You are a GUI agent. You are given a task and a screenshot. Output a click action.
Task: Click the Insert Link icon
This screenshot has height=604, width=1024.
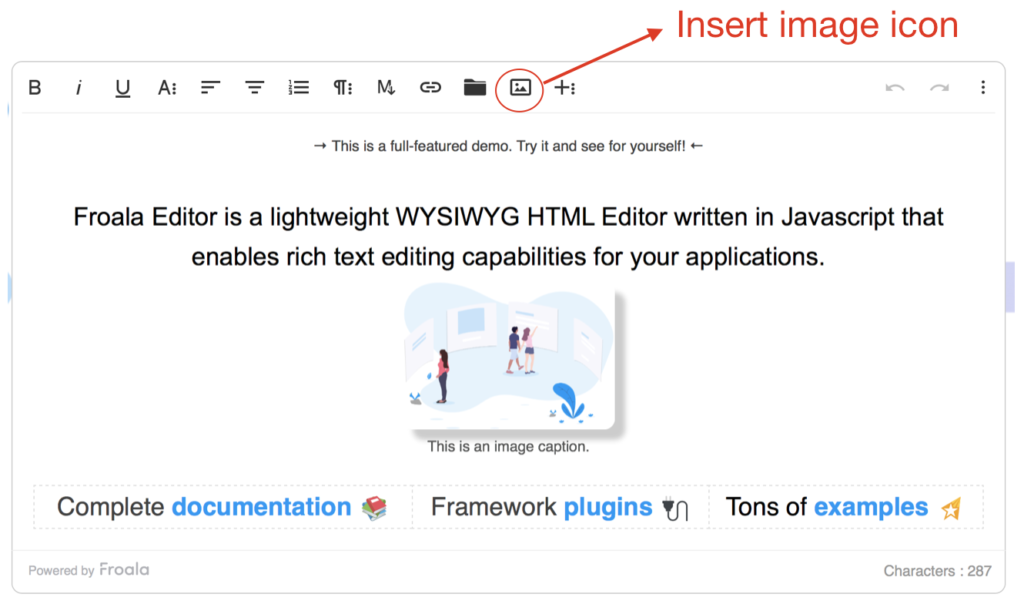(430, 87)
